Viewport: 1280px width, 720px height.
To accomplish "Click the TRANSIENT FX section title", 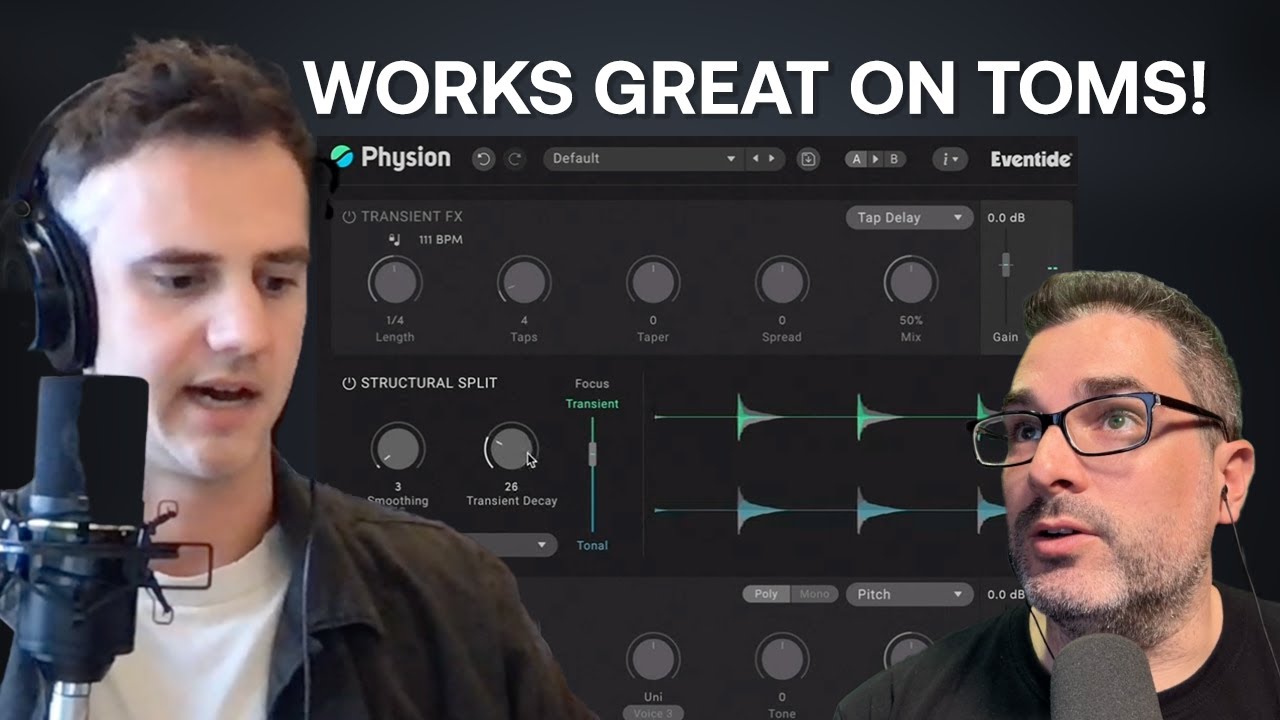I will [411, 217].
